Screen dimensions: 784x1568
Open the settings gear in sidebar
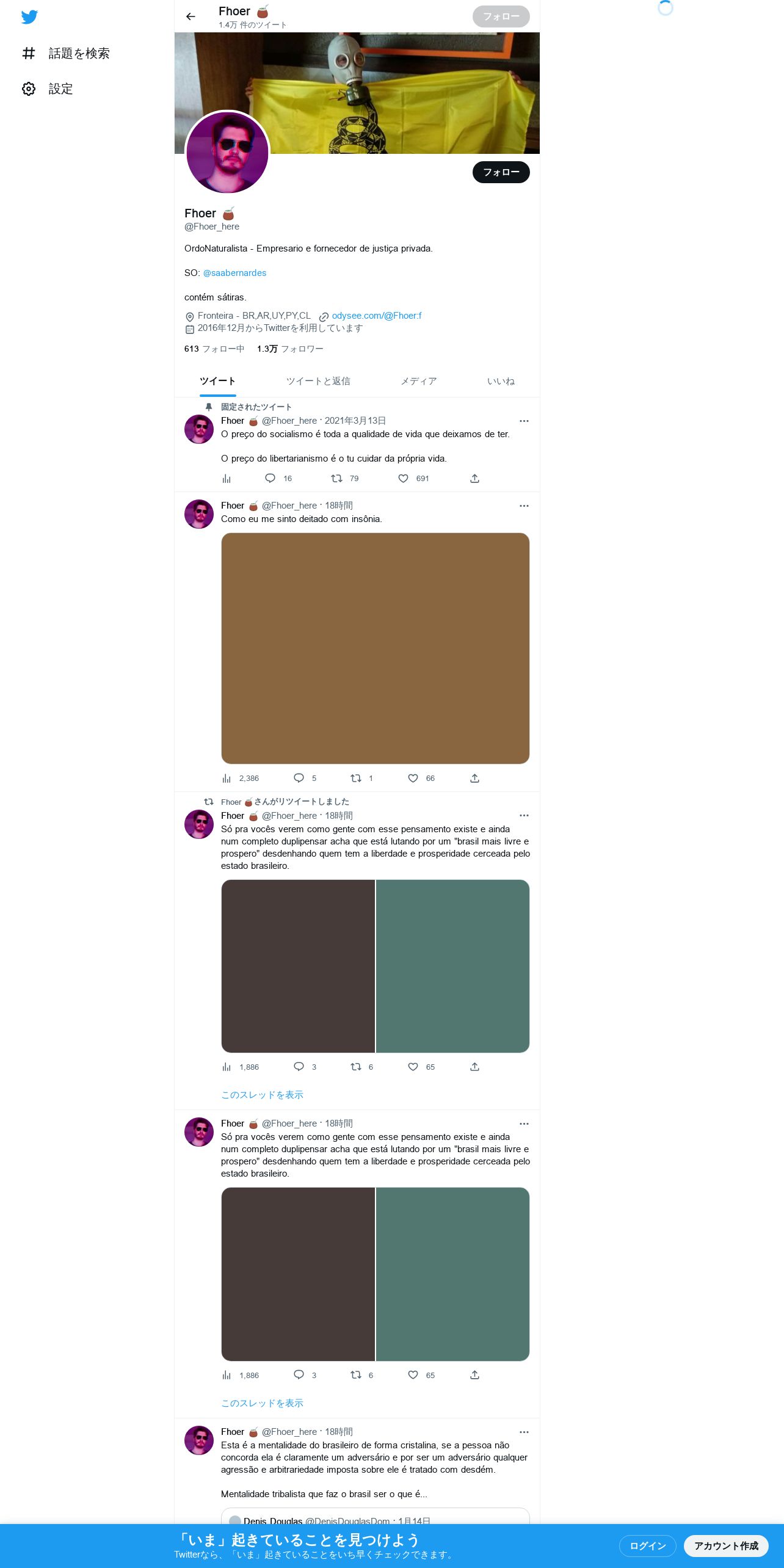[29, 89]
